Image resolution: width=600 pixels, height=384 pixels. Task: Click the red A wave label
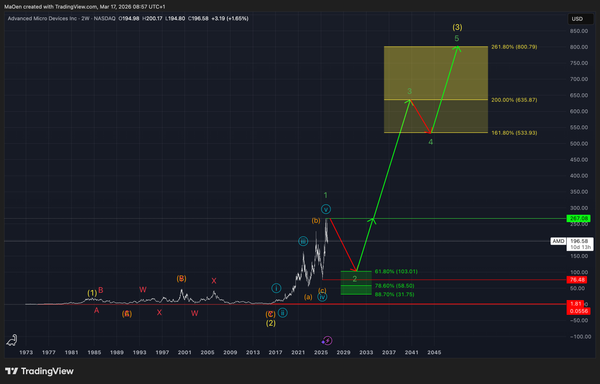pyautogui.click(x=96, y=311)
